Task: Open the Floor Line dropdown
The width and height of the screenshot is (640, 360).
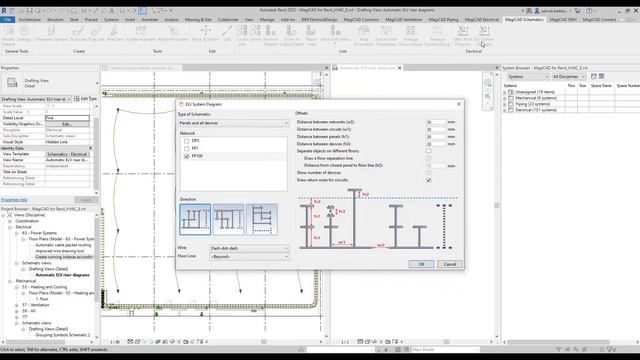Action: pyautogui.click(x=249, y=257)
